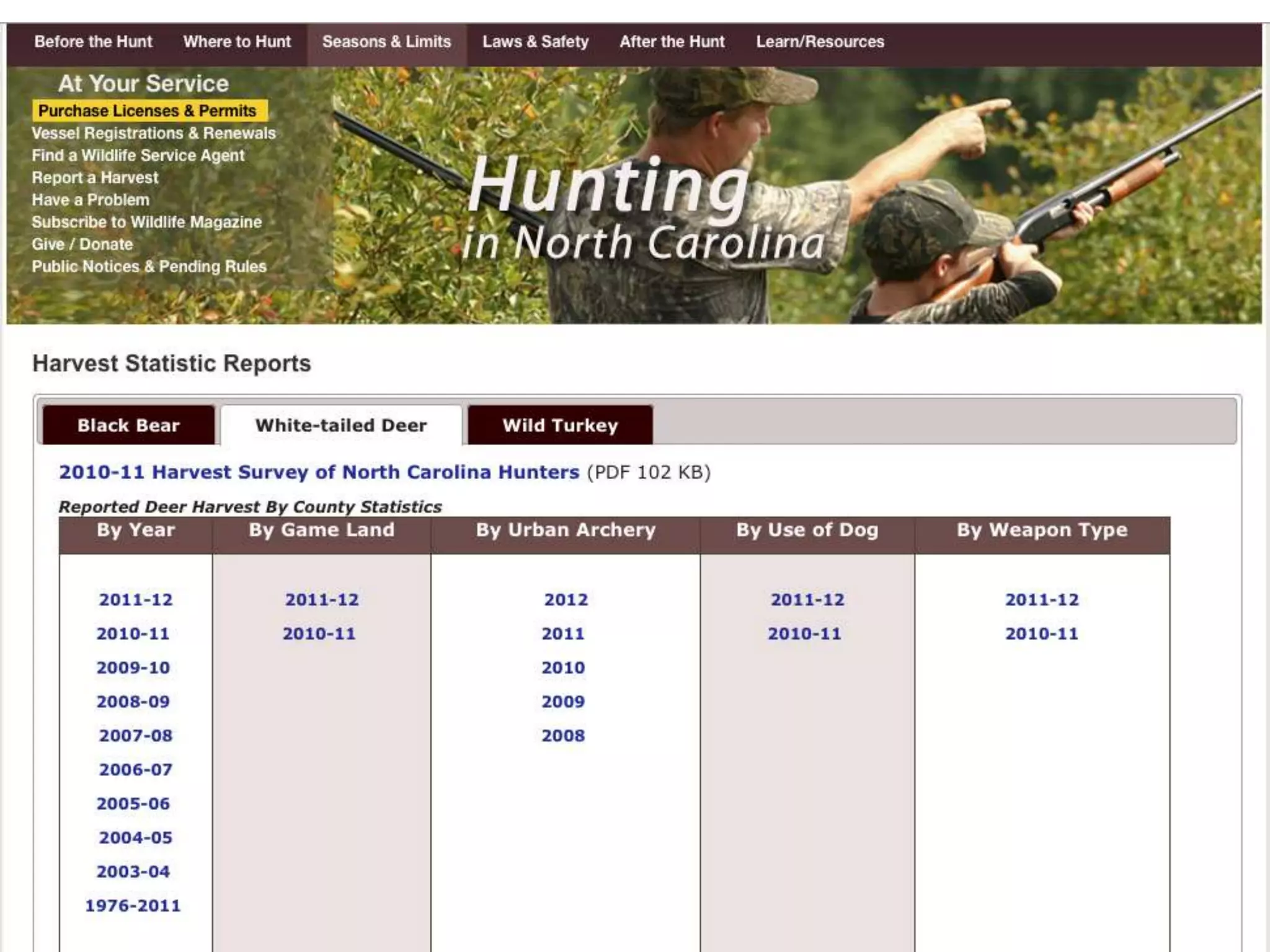
Task: Select the White-tailed Deer tab
Action: pyautogui.click(x=341, y=425)
